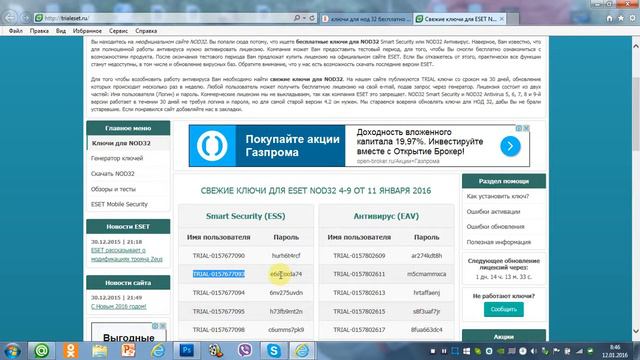This screenshot has height=360, width=640.
Task: Switch to the 'ключи для нод 32' tab
Action: click(366, 19)
